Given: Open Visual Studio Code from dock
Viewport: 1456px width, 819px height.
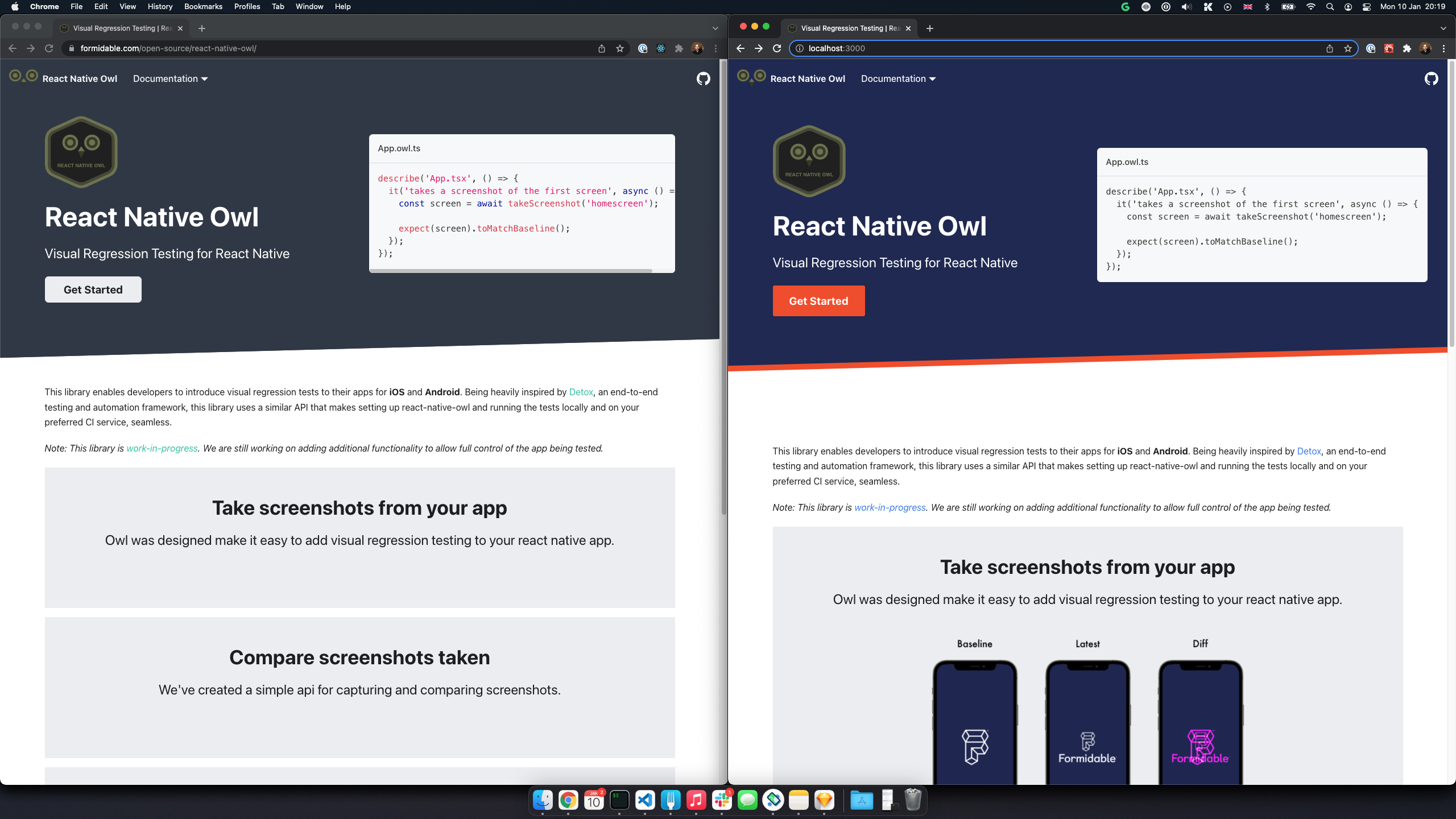Looking at the screenshot, I should point(645,801).
